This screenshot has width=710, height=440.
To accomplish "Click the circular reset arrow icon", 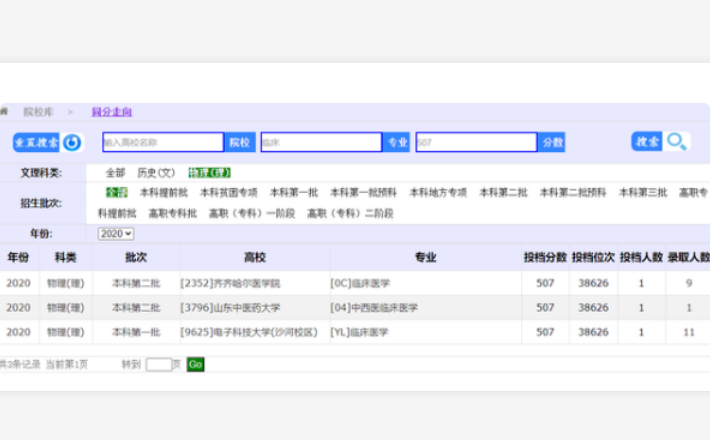I will pyautogui.click(x=72, y=143).
